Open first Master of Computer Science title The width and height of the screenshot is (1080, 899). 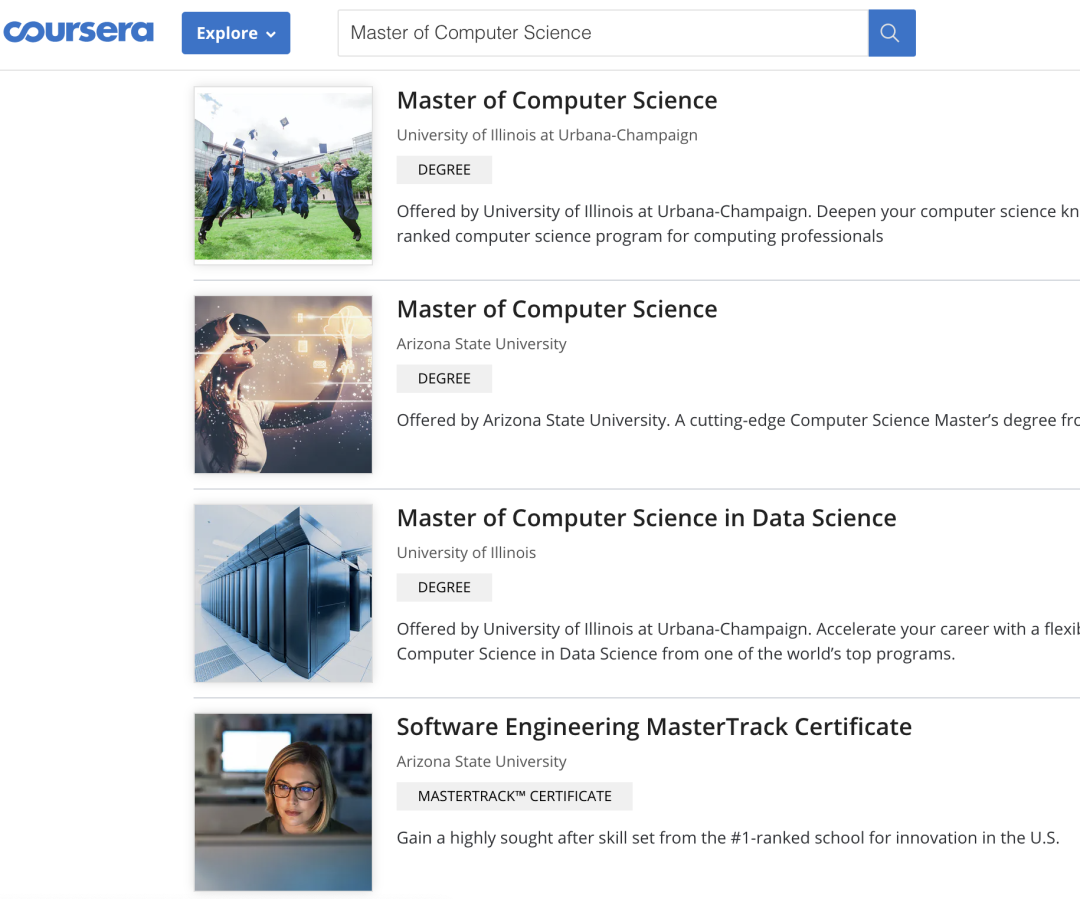click(x=557, y=100)
